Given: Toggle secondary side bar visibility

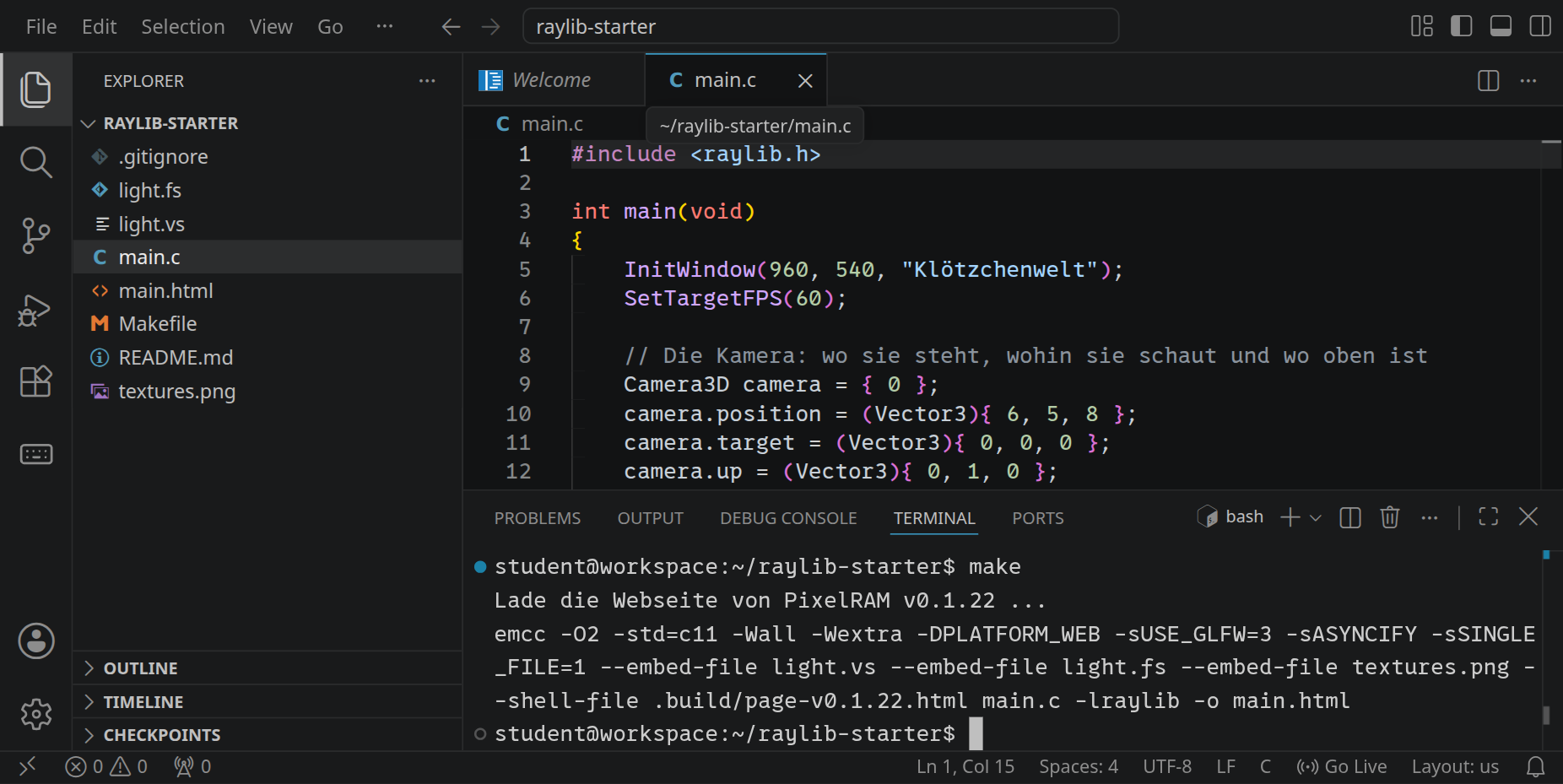Looking at the screenshot, I should click(x=1540, y=26).
